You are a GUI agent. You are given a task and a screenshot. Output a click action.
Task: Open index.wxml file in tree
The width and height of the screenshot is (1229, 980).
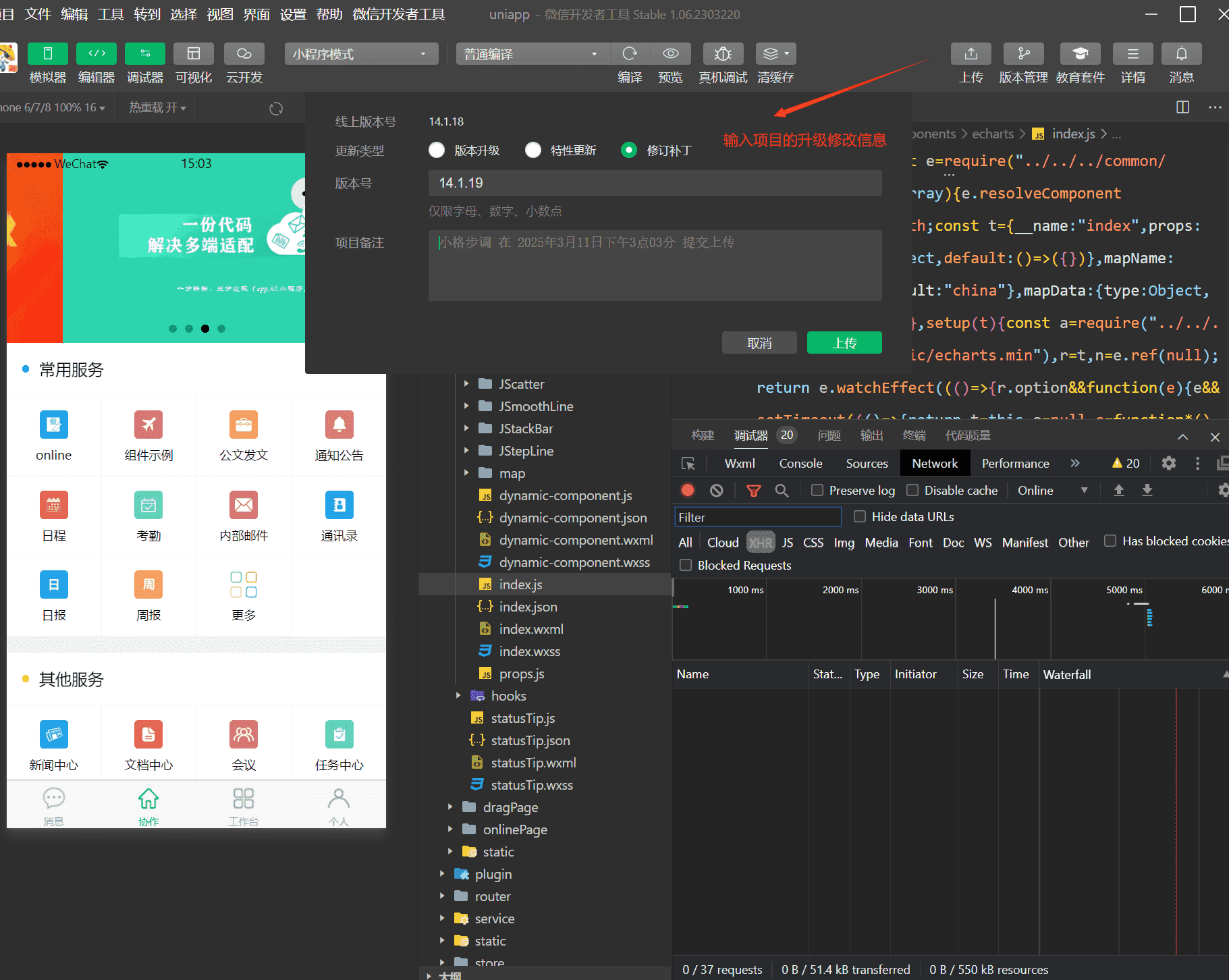pos(531,628)
